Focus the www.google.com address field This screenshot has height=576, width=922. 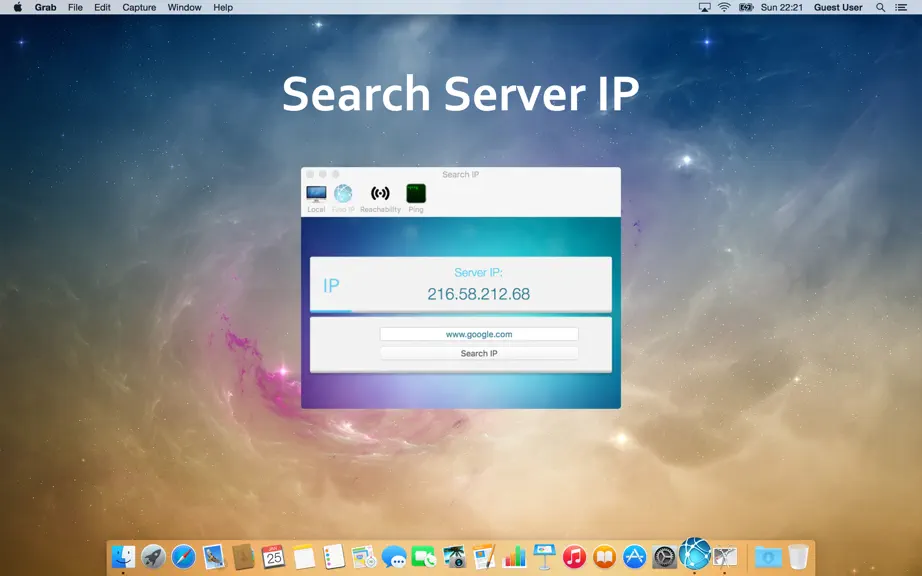tap(479, 334)
